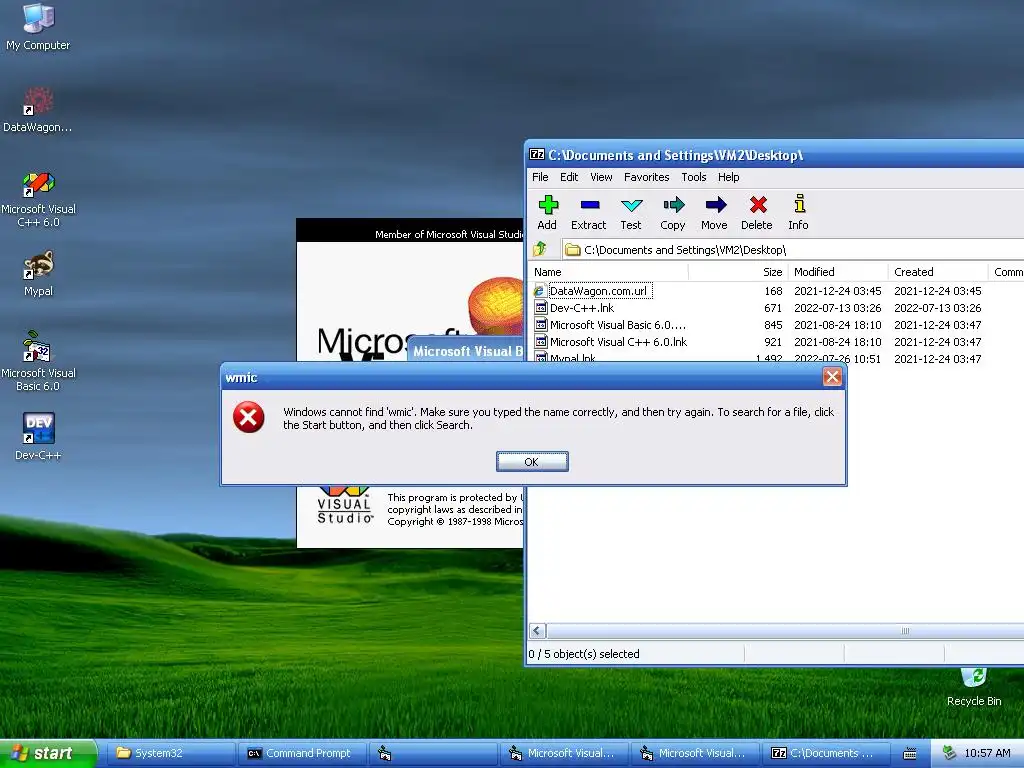1024x768 pixels.
Task: Open the Favorites menu in 7-Zip
Action: [647, 177]
